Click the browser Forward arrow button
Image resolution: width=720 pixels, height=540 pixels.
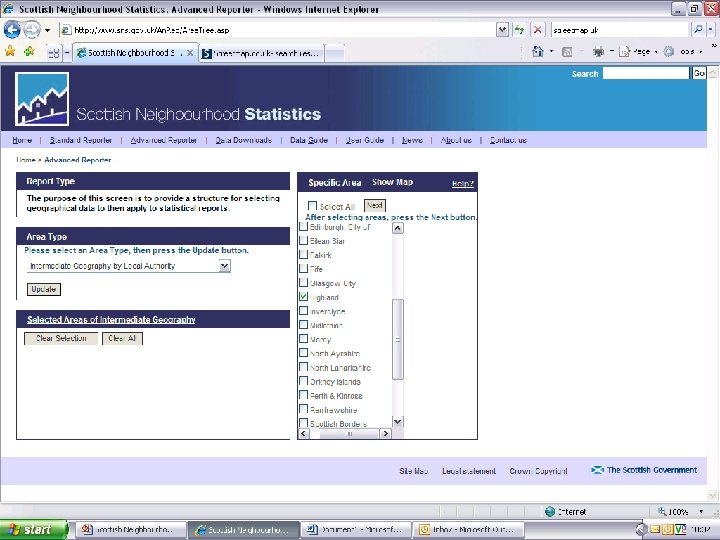click(x=32, y=30)
